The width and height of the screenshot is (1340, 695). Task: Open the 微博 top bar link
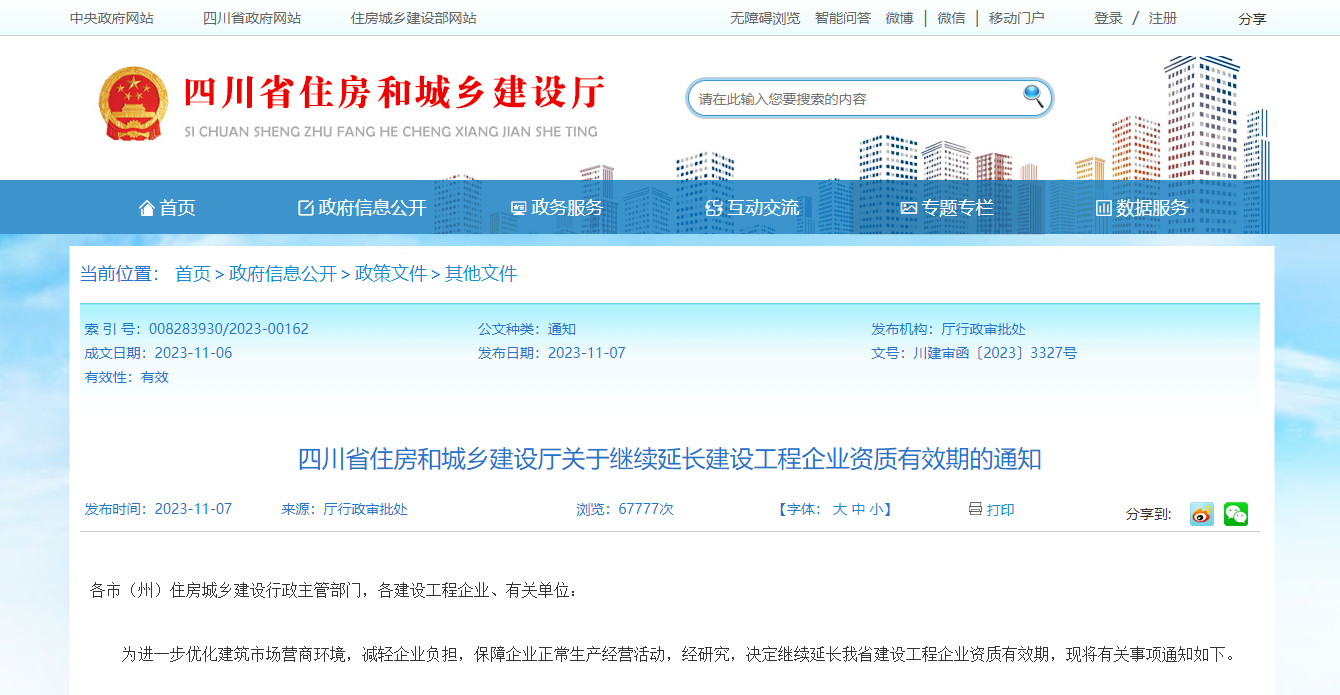coord(899,18)
